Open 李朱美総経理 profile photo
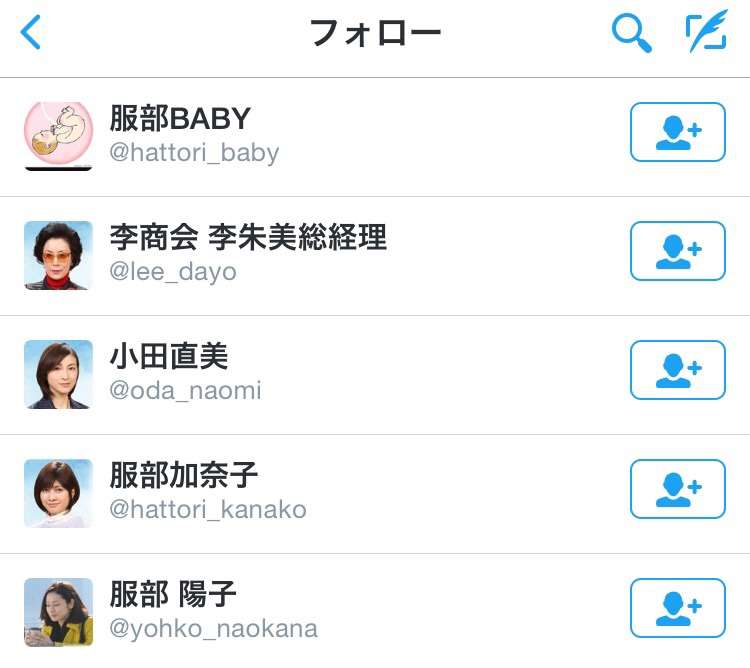Image resolution: width=750 pixels, height=668 pixels. pyautogui.click(x=58, y=255)
